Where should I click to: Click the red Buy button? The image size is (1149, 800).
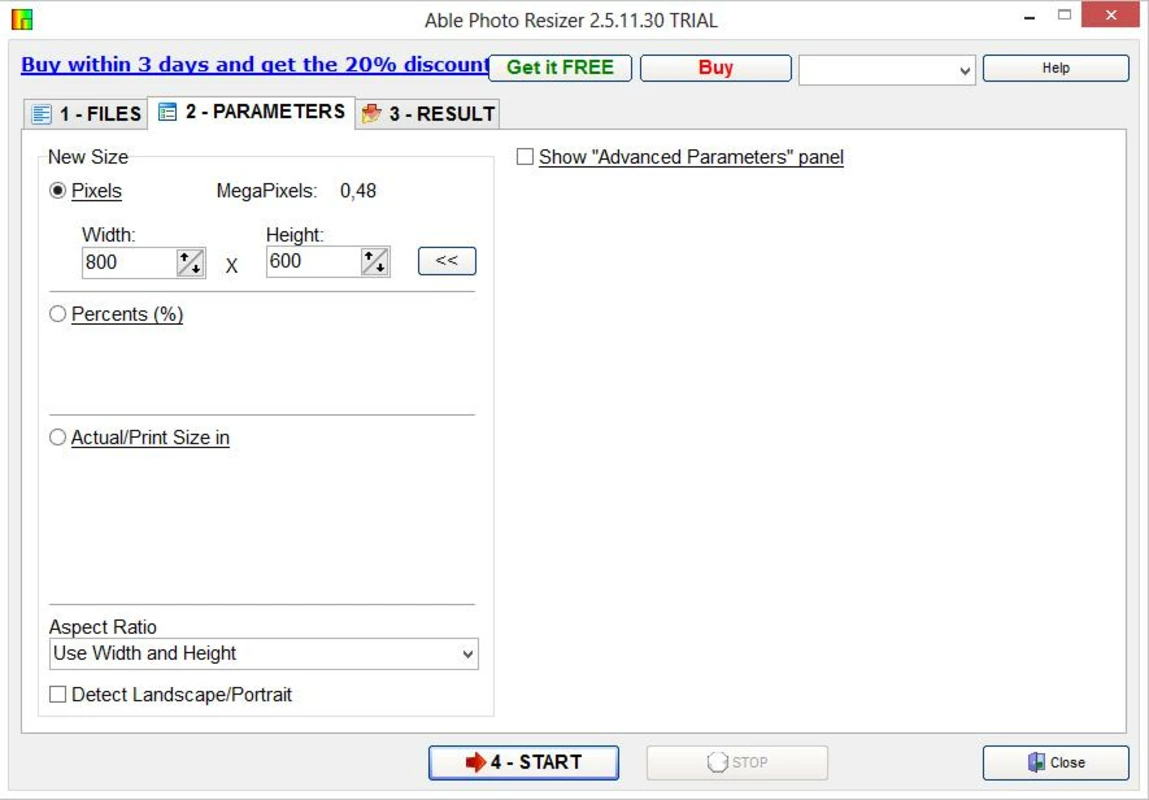tap(715, 67)
